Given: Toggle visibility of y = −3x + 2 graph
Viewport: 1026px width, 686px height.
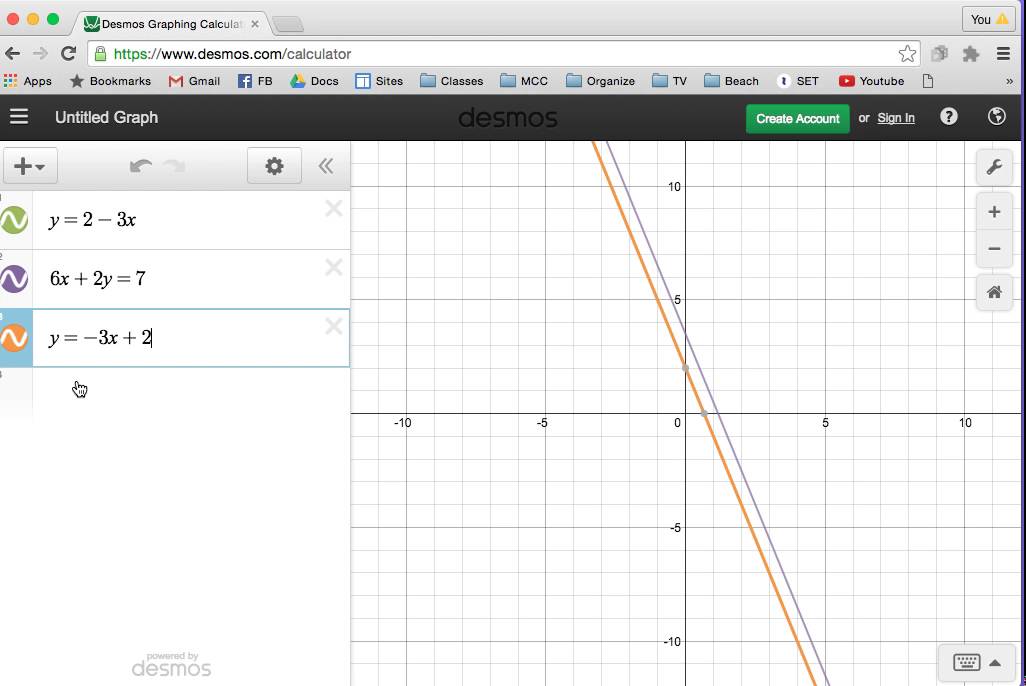Looking at the screenshot, I should click(x=14, y=338).
